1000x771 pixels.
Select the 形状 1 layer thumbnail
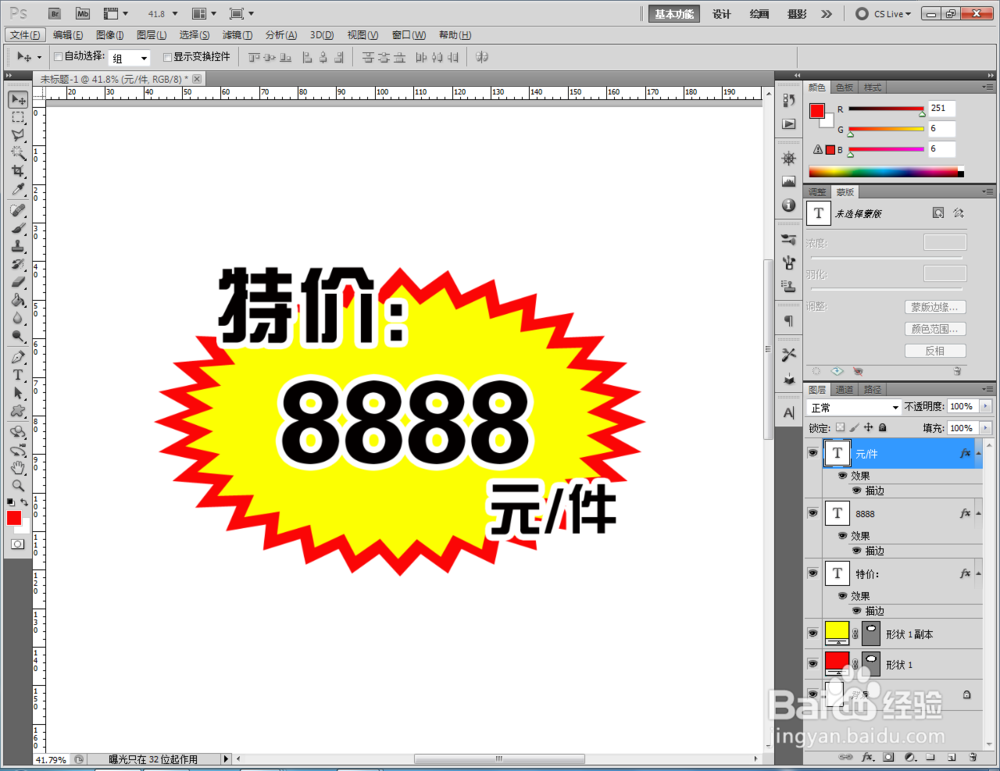click(838, 664)
